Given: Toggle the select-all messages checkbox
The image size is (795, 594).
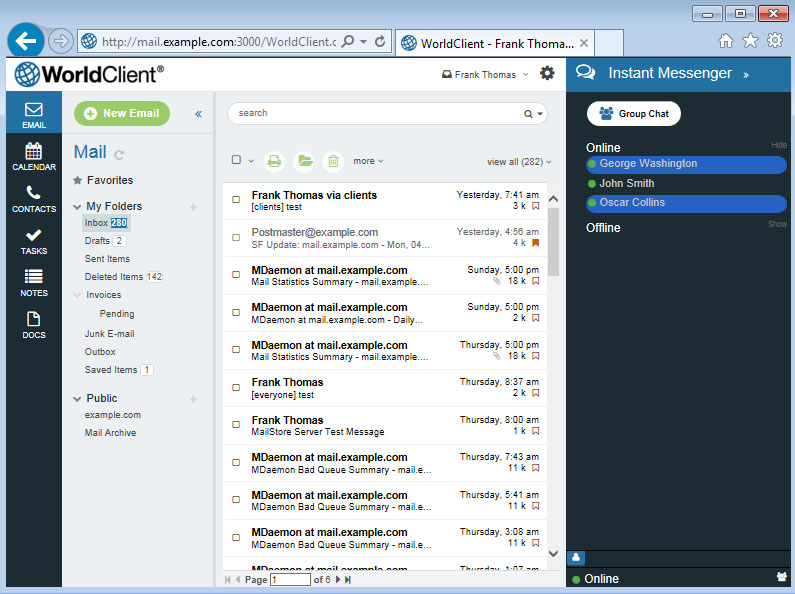Looking at the screenshot, I should click(237, 160).
